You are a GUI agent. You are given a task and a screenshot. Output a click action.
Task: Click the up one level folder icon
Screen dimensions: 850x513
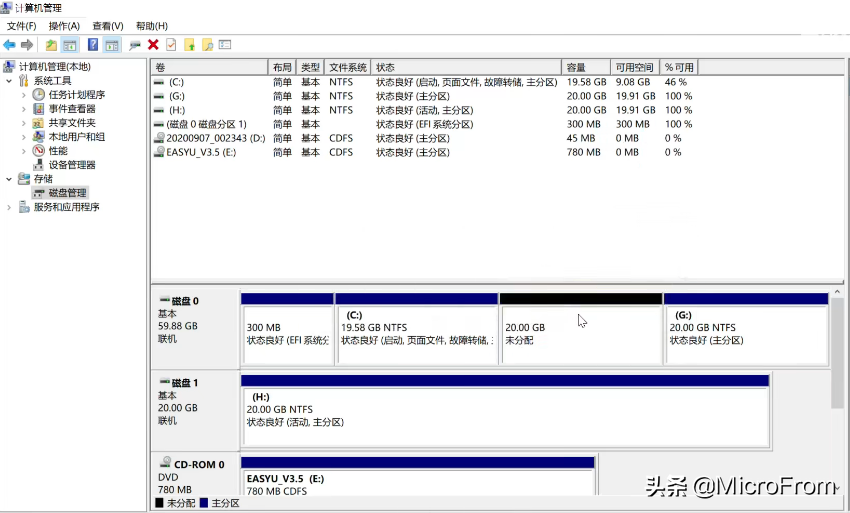51,45
